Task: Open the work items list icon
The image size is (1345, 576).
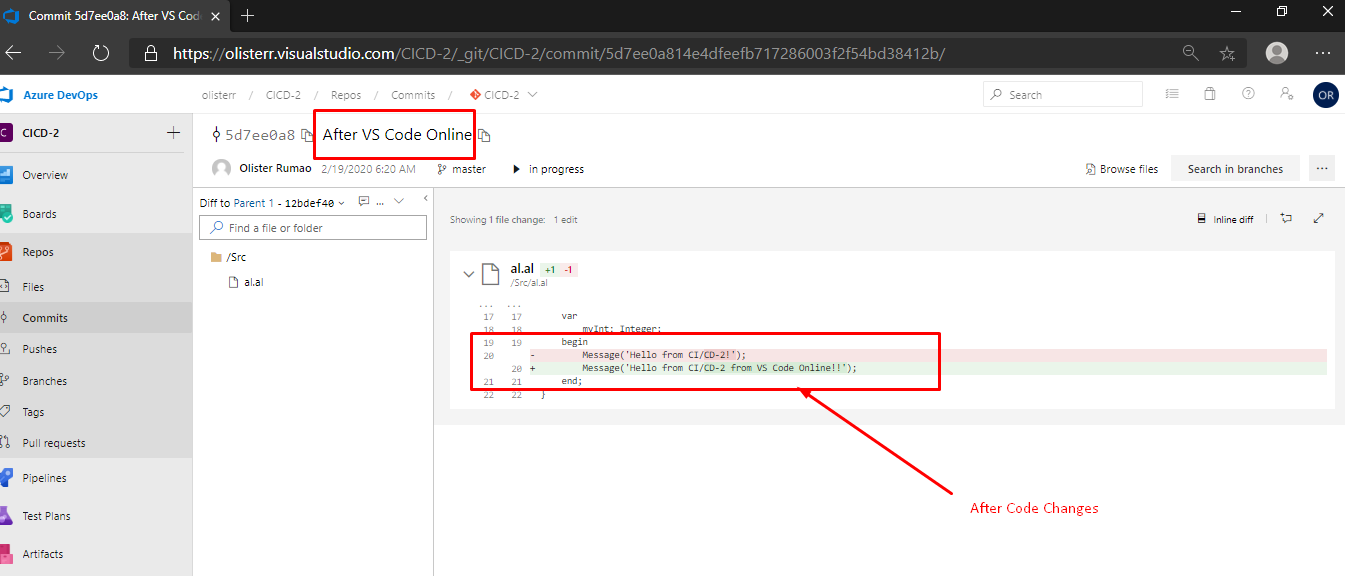Action: [1172, 94]
